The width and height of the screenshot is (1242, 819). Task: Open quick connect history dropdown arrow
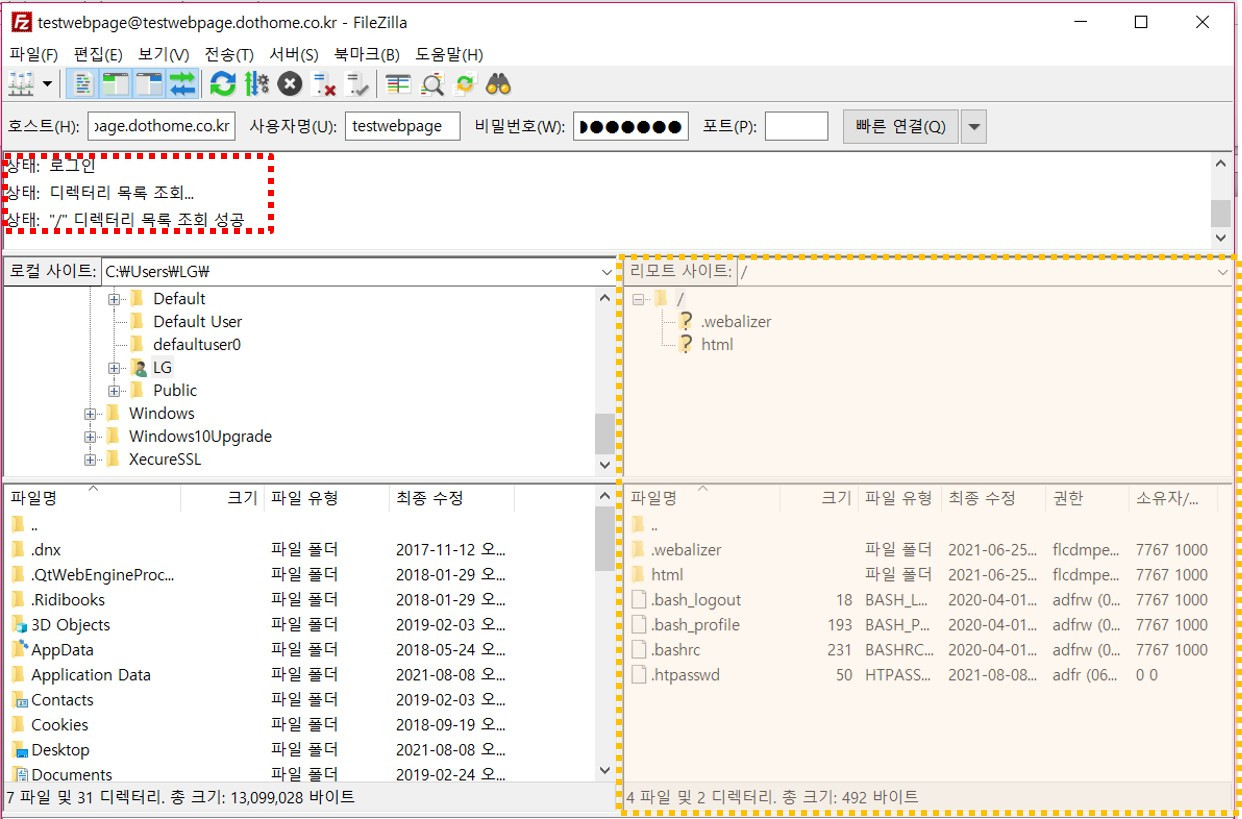coord(974,127)
